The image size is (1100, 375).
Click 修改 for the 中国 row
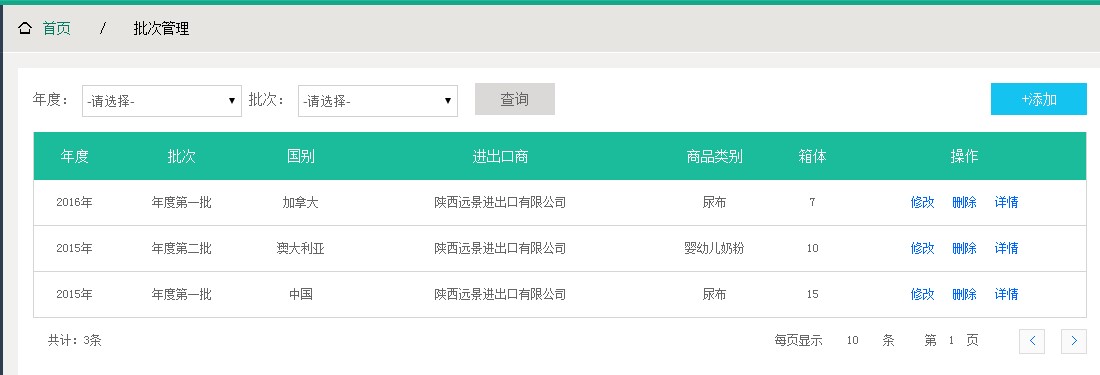[x=923, y=294]
